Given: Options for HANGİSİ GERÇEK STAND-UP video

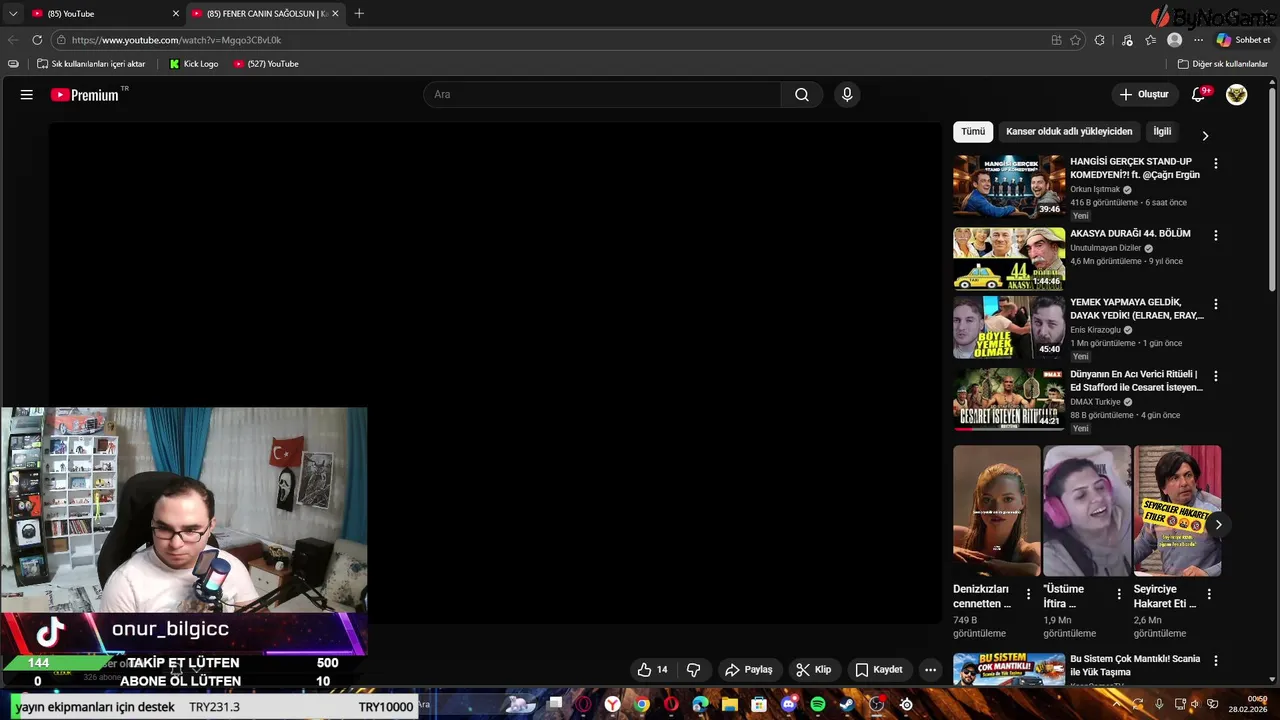Looking at the screenshot, I should pyautogui.click(x=1216, y=163).
